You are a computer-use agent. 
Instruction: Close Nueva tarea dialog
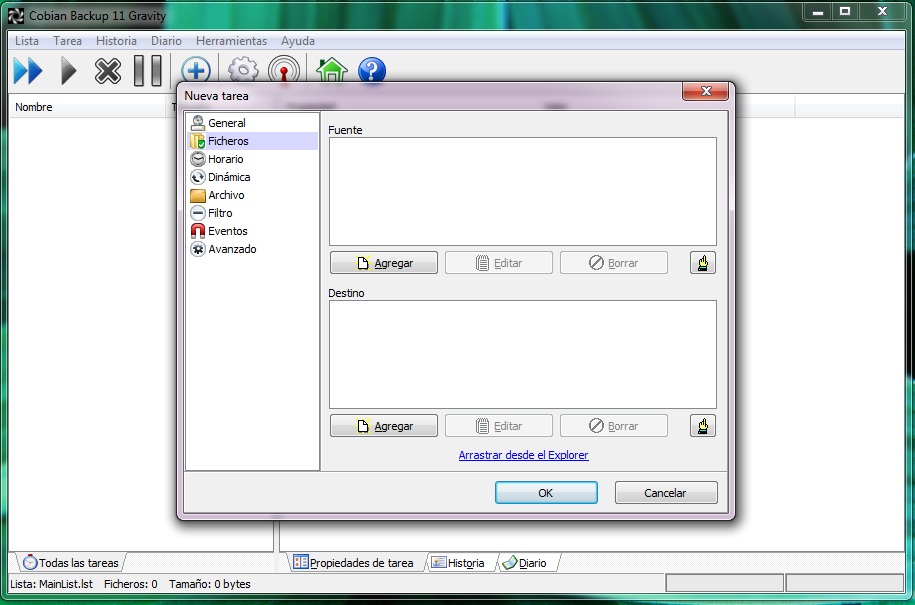pyautogui.click(x=706, y=91)
